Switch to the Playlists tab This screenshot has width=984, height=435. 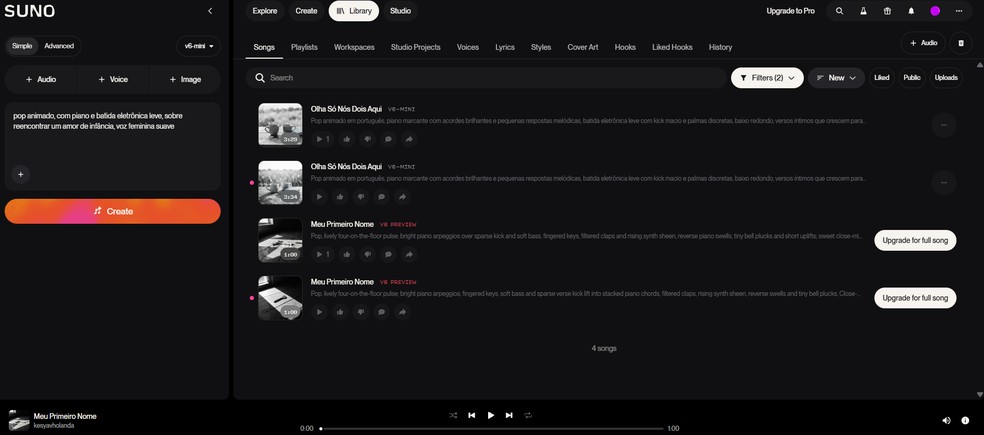pos(304,47)
